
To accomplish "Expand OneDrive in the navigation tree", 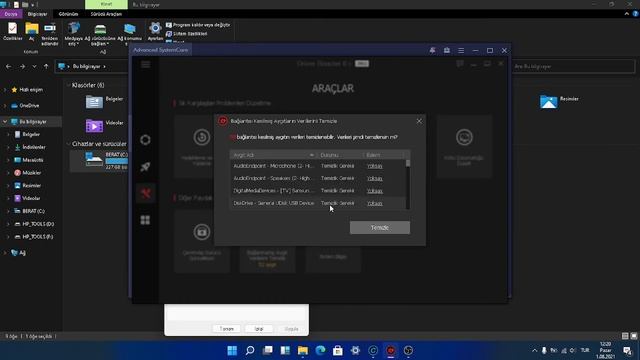I will 5,106.
